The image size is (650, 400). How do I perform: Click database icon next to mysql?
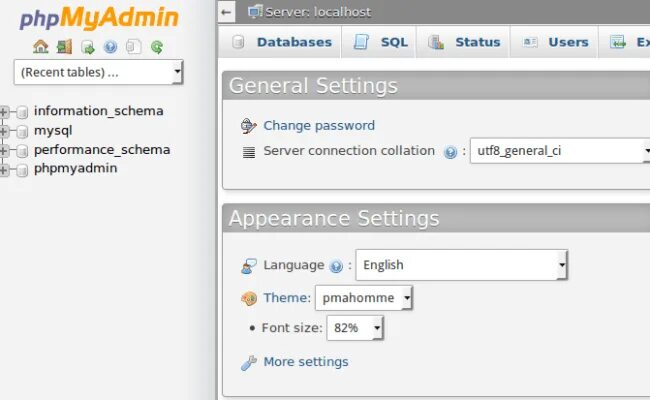[22, 131]
